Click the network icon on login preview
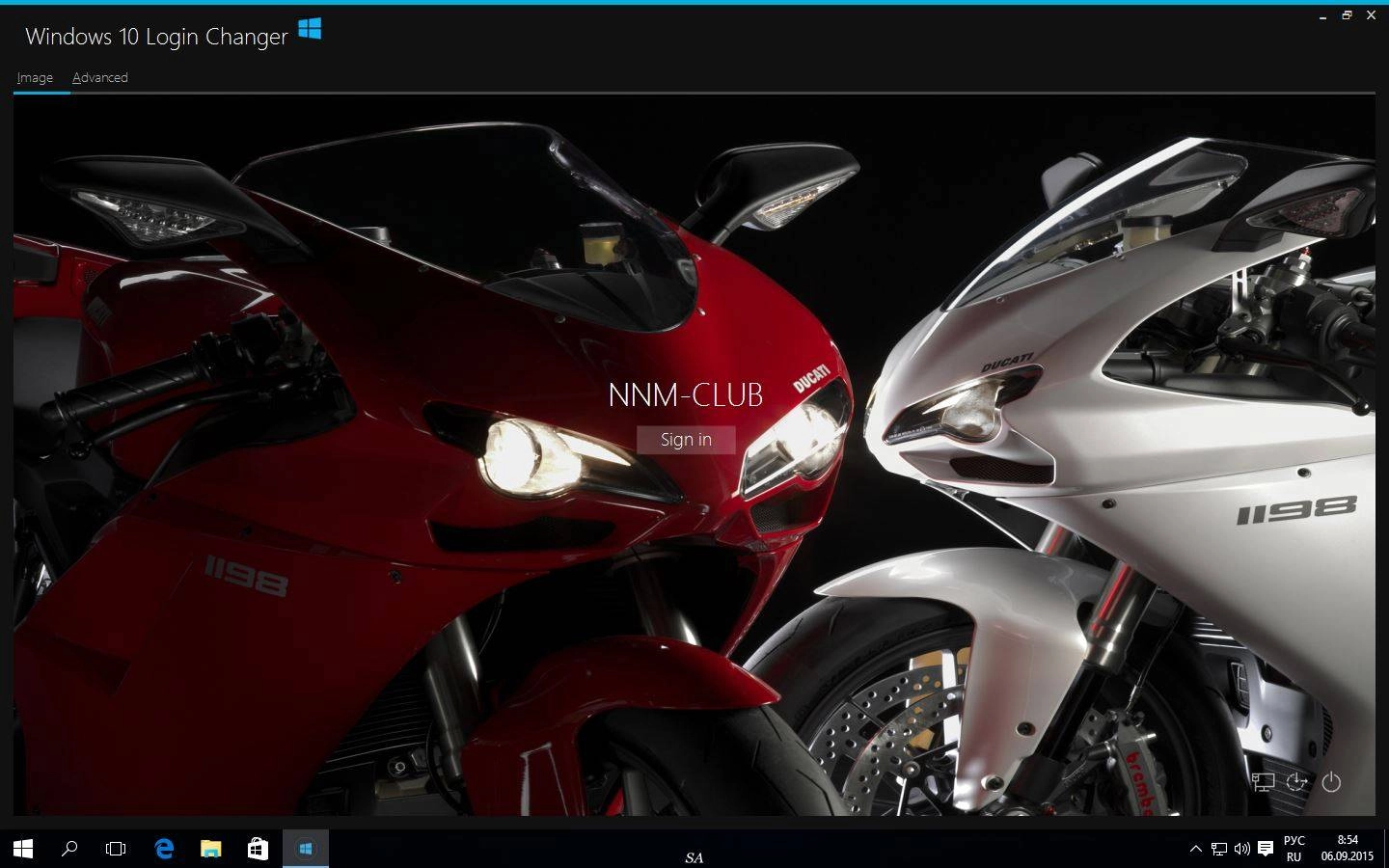1389x868 pixels. coord(1263,782)
